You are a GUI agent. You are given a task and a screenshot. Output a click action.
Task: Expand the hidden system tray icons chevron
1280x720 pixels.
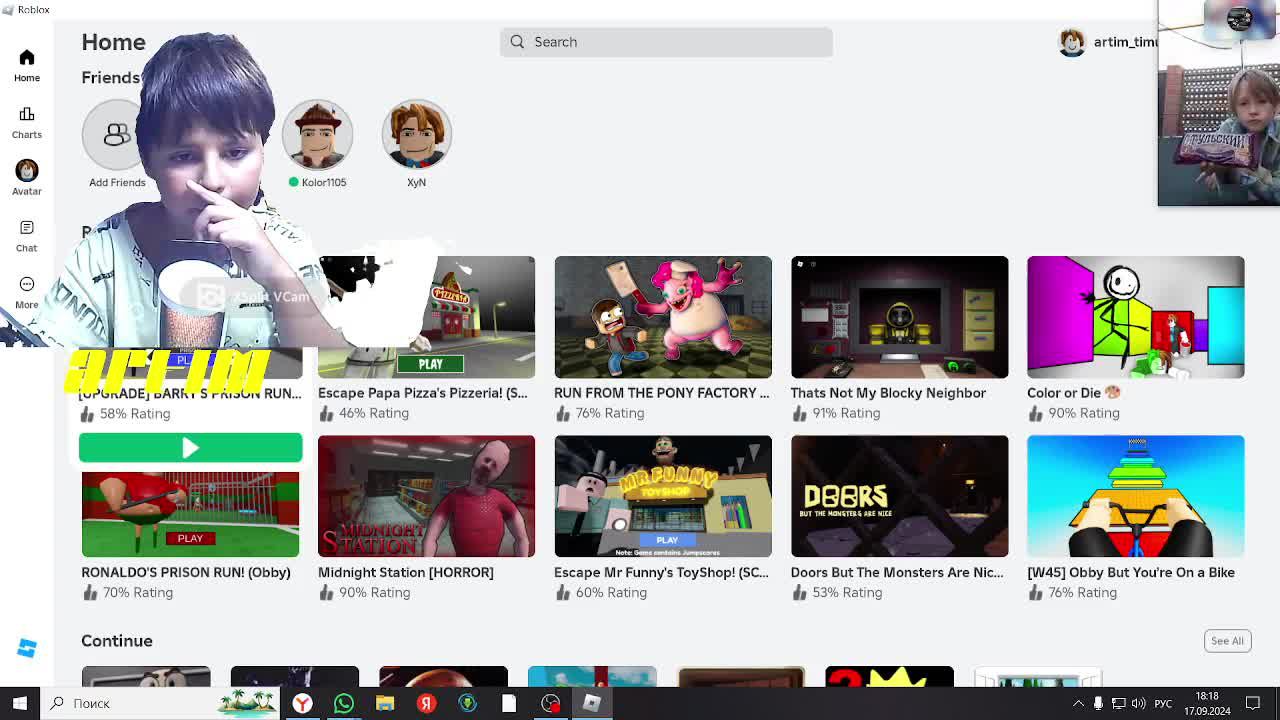tap(1078, 703)
